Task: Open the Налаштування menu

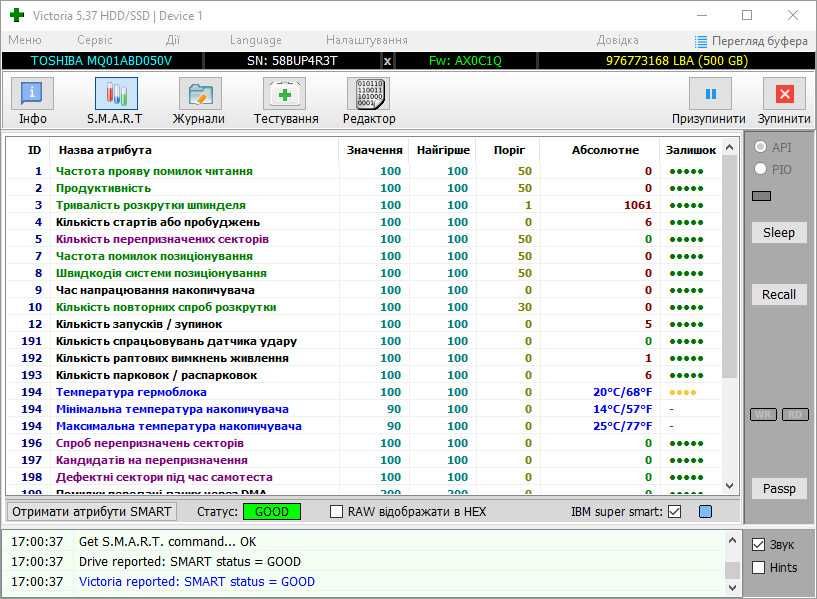Action: click(x=366, y=40)
